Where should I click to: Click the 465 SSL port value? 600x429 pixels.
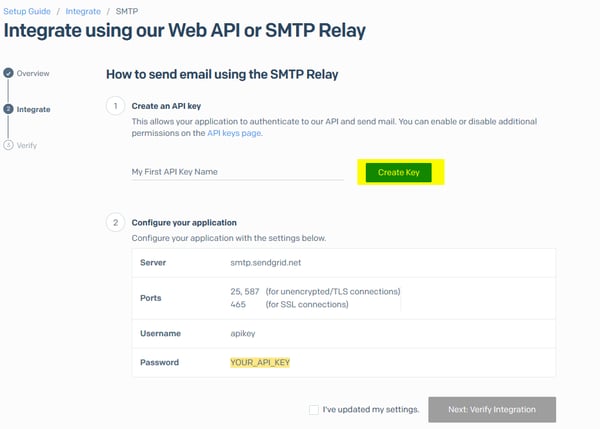238,304
